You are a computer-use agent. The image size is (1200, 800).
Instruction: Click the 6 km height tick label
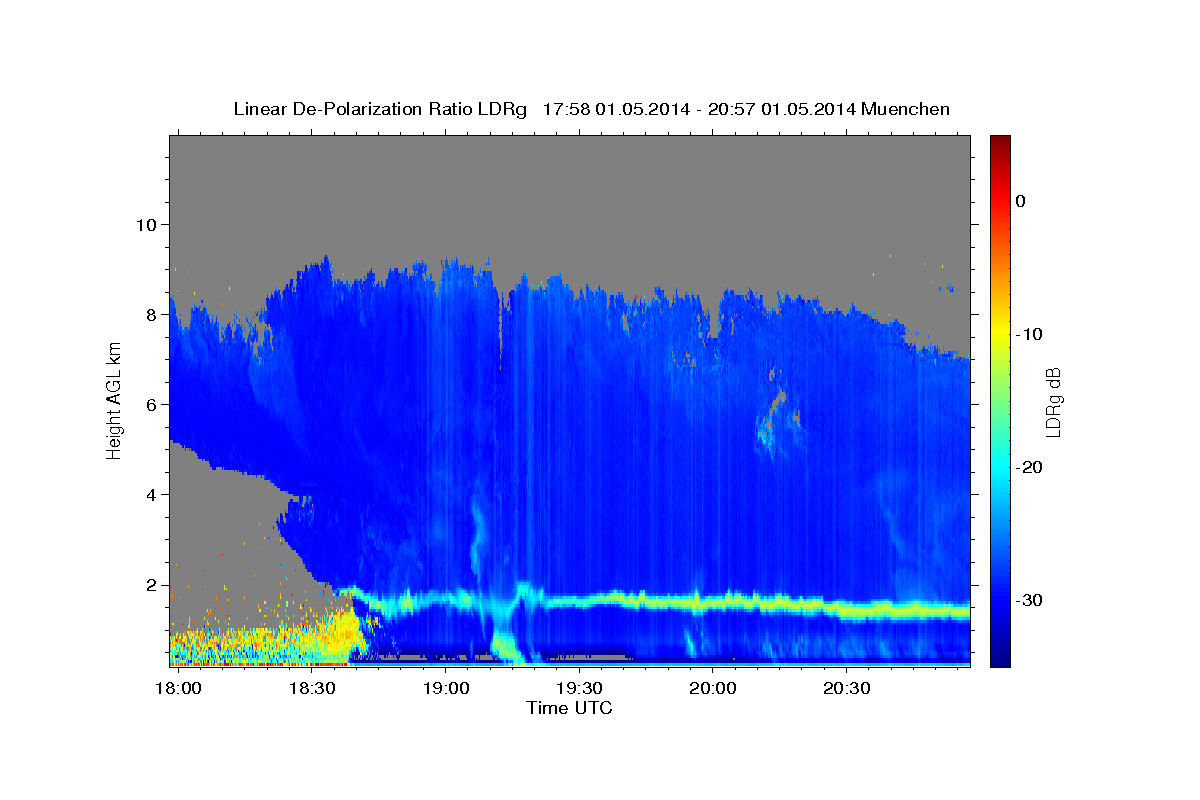(150, 404)
